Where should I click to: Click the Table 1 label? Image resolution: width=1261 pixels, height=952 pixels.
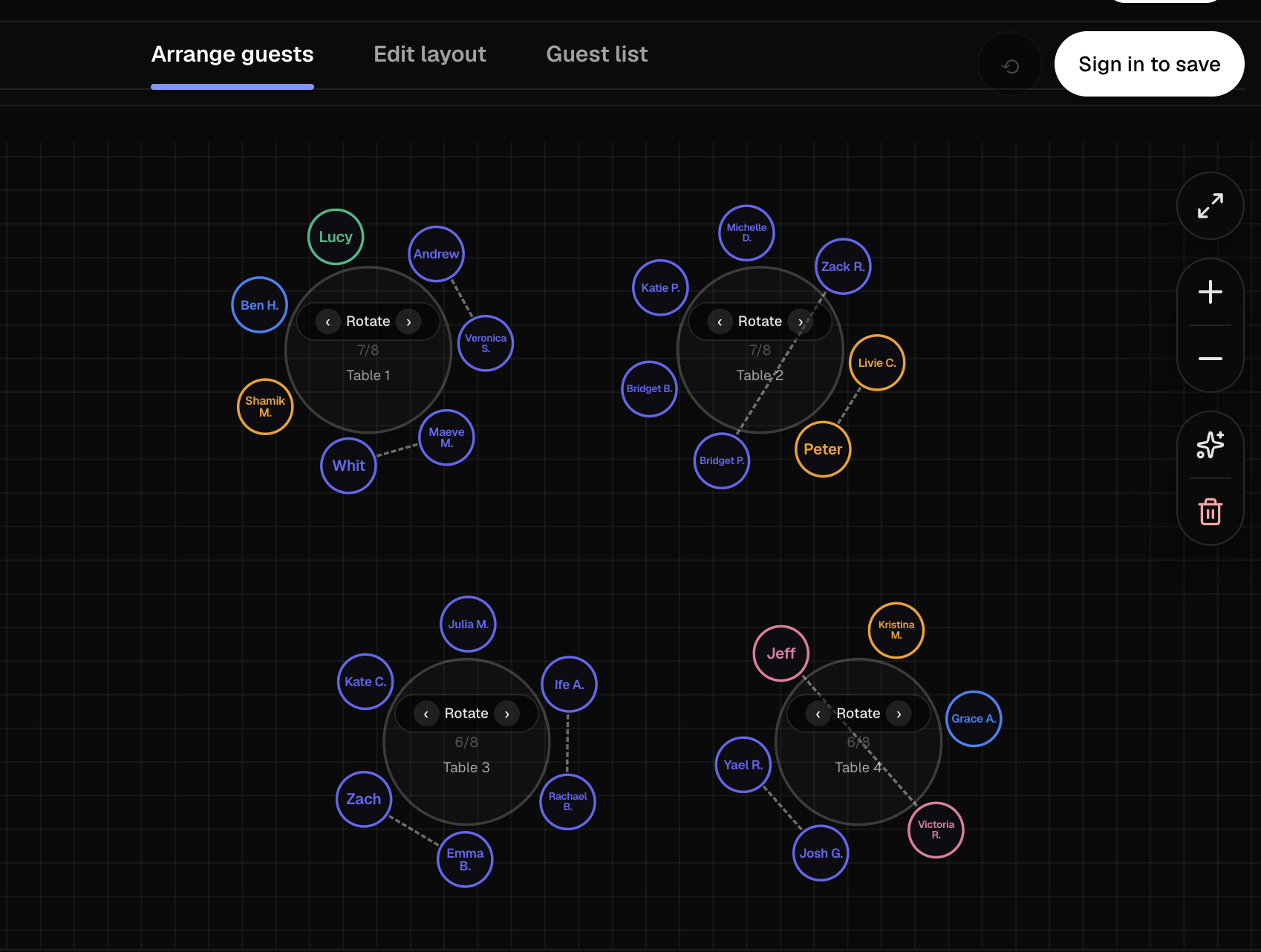coord(368,376)
